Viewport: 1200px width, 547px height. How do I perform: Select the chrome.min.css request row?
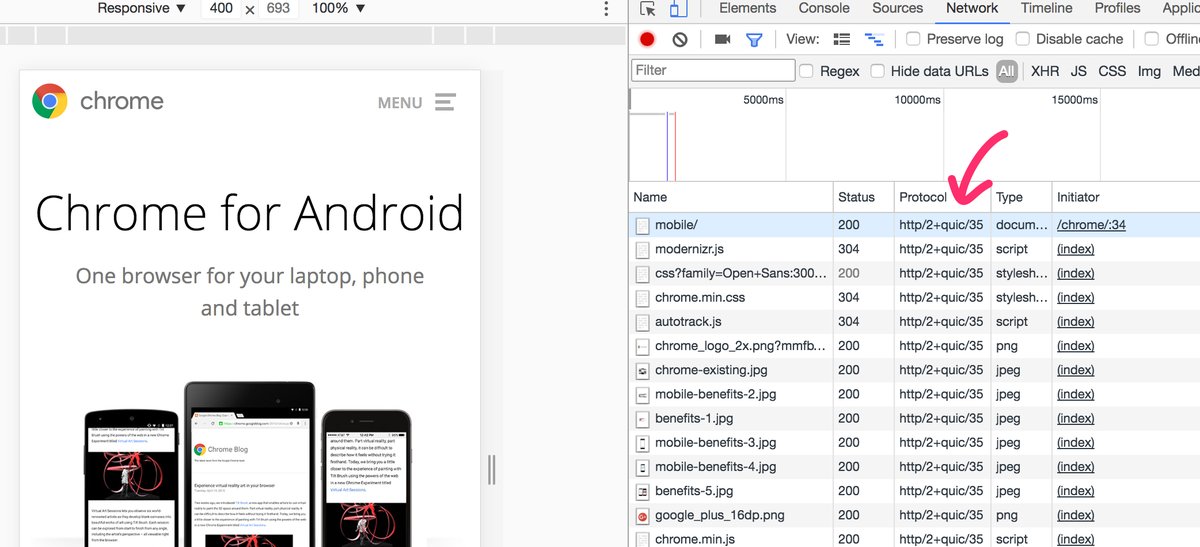[x=915, y=298]
